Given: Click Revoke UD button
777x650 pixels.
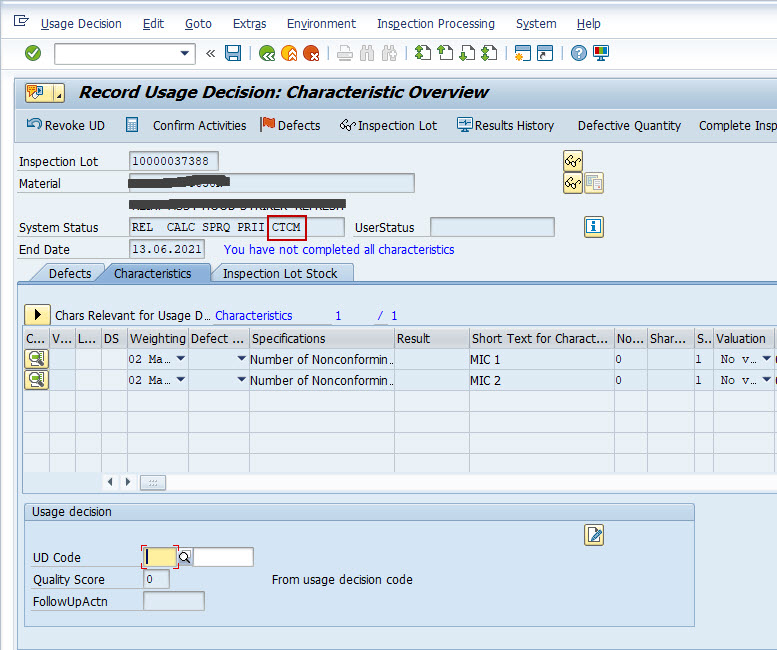Looking at the screenshot, I should click(x=66, y=125).
